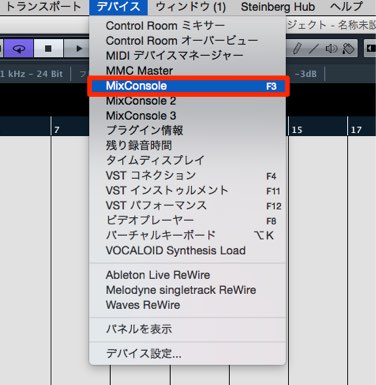Open MixConsole 2
The image size is (376, 385).
[187, 101]
